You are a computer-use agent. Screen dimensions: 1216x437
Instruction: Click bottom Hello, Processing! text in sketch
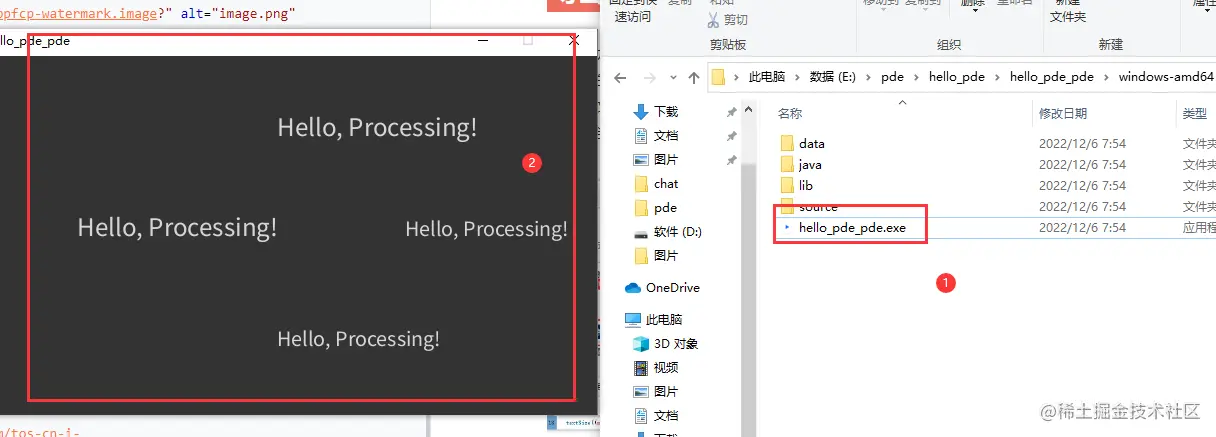point(358,339)
